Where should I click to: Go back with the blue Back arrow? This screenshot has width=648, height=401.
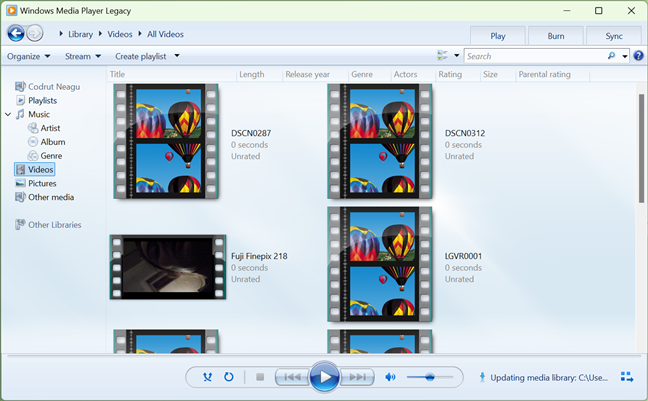pos(16,33)
